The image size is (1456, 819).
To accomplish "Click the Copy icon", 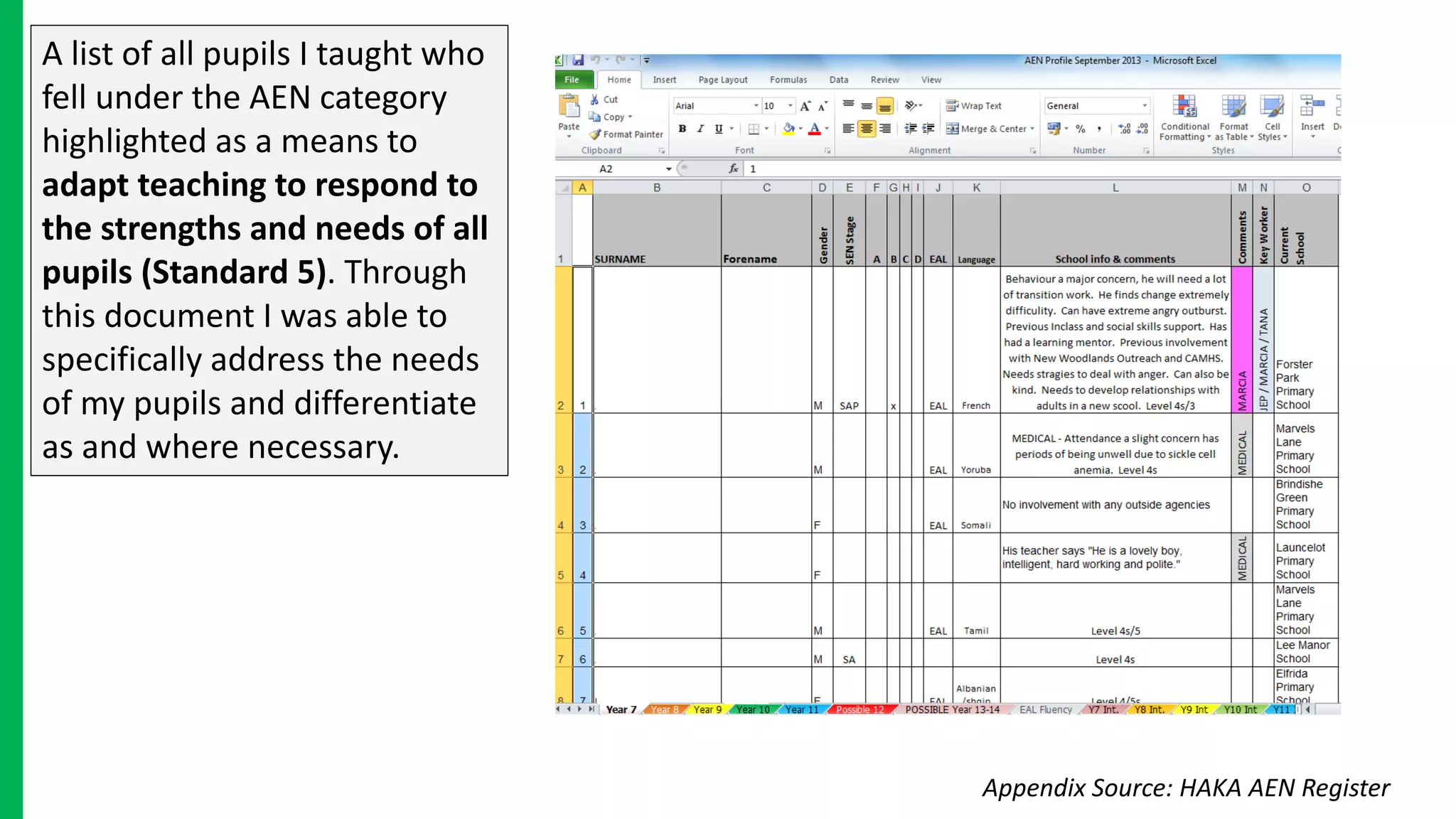I will 594,117.
